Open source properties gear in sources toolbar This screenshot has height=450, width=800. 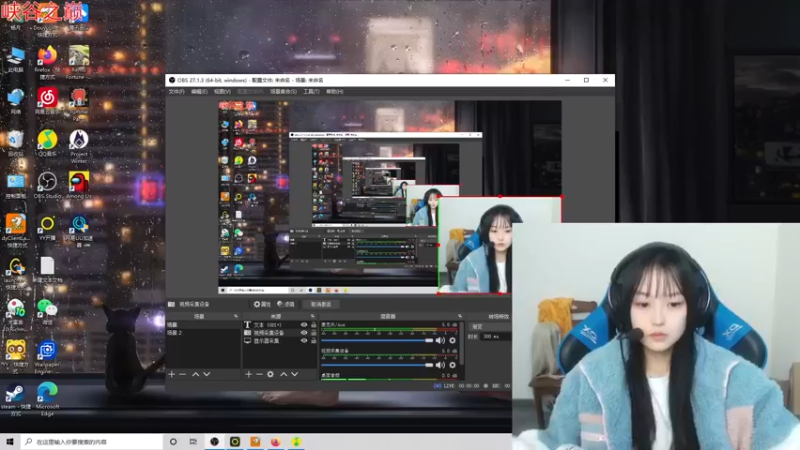pos(270,374)
